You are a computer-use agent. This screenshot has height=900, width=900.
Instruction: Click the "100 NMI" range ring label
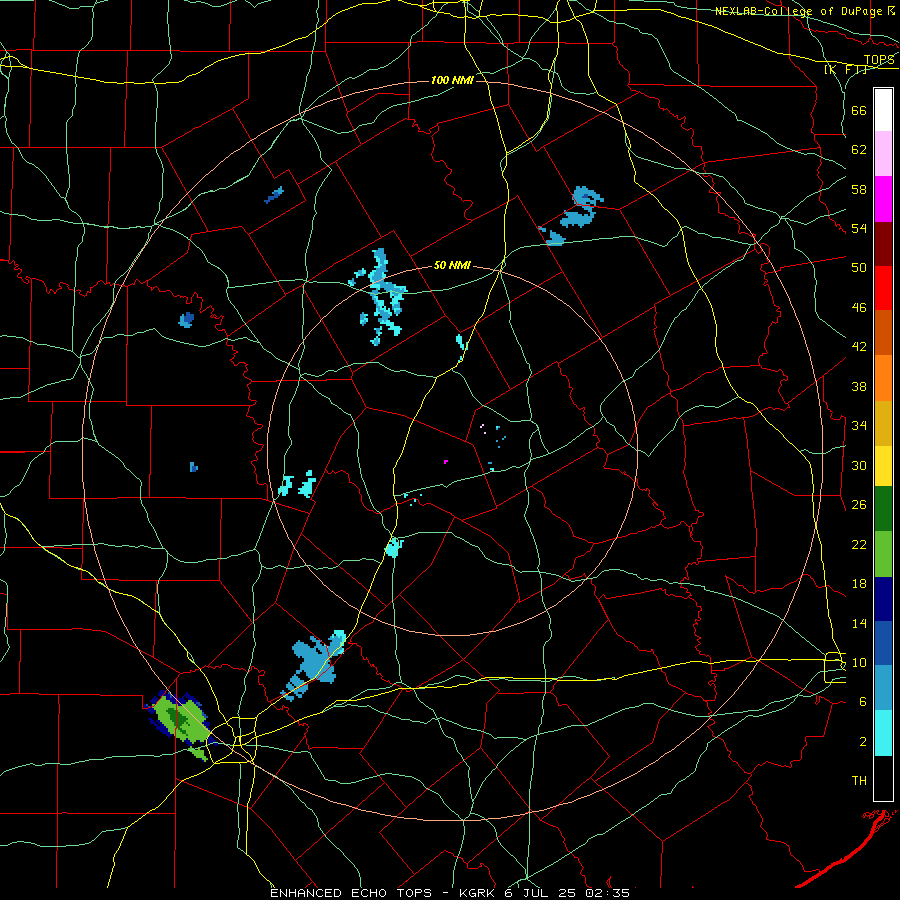point(452,80)
